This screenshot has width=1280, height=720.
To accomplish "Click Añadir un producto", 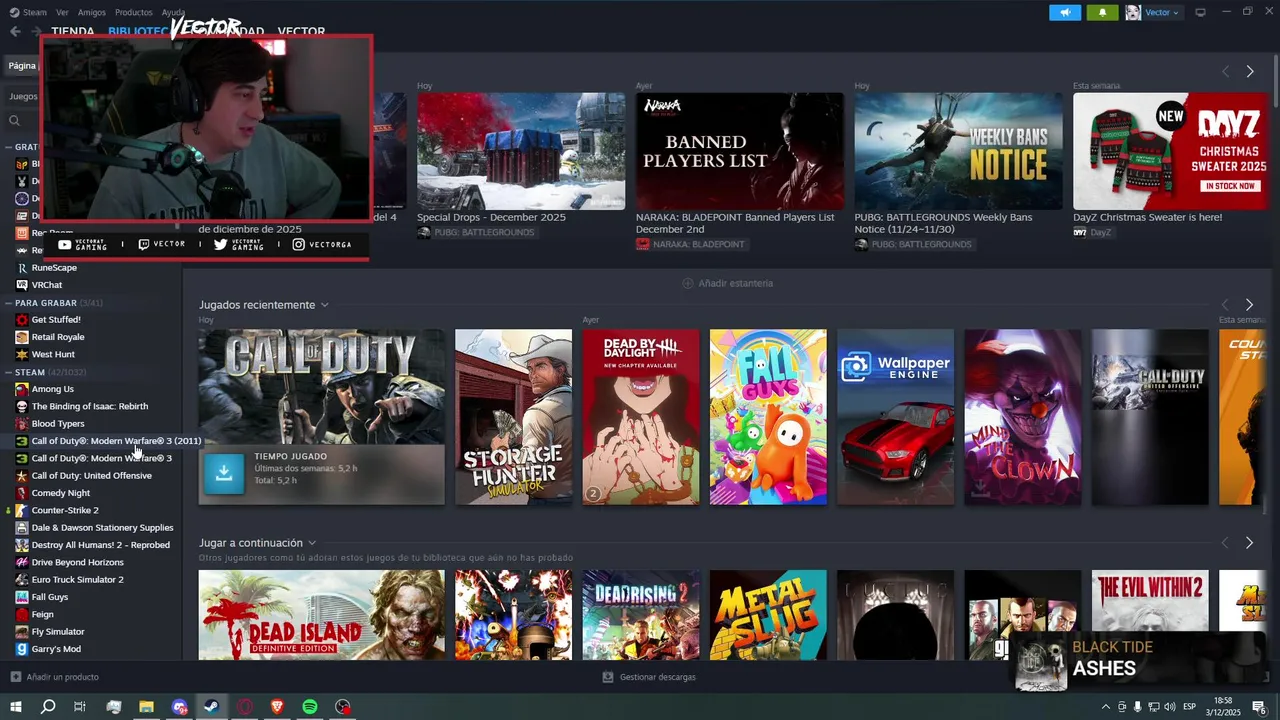I will 62,677.
